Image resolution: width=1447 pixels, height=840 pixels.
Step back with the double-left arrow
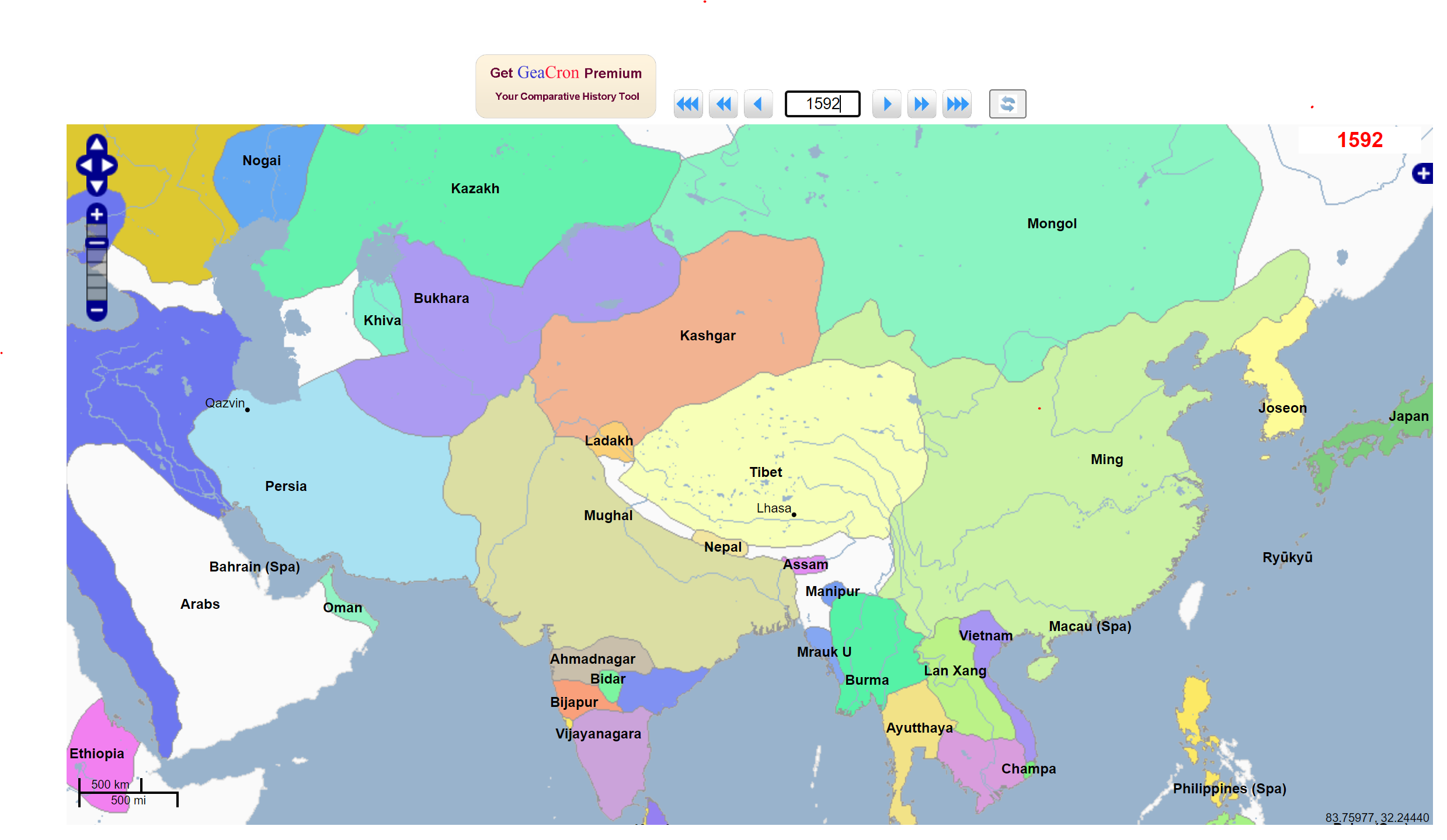click(x=723, y=104)
